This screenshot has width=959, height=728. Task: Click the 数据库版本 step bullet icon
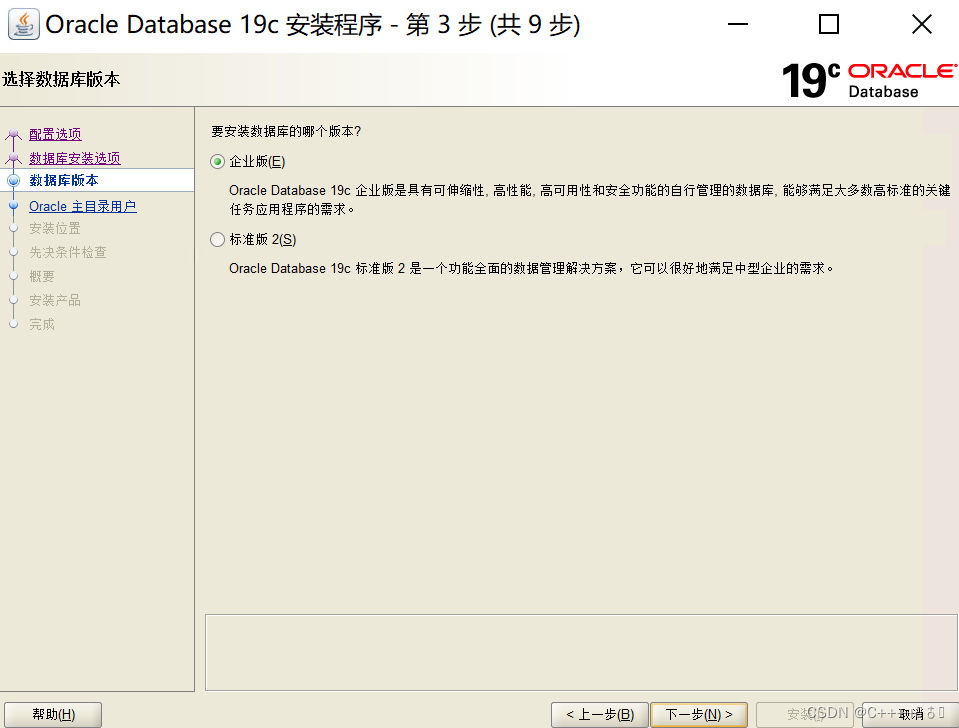click(x=13, y=180)
